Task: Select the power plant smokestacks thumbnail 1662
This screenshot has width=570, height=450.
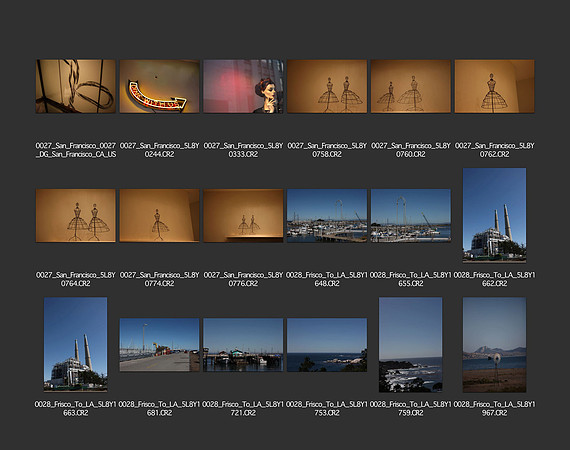Action: tap(494, 215)
